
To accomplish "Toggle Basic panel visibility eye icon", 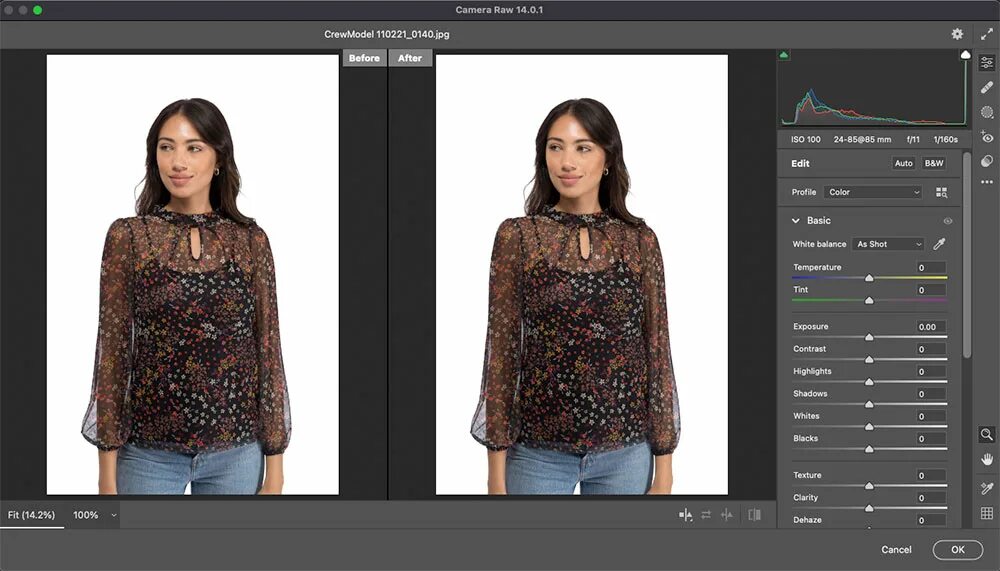I will (948, 221).
